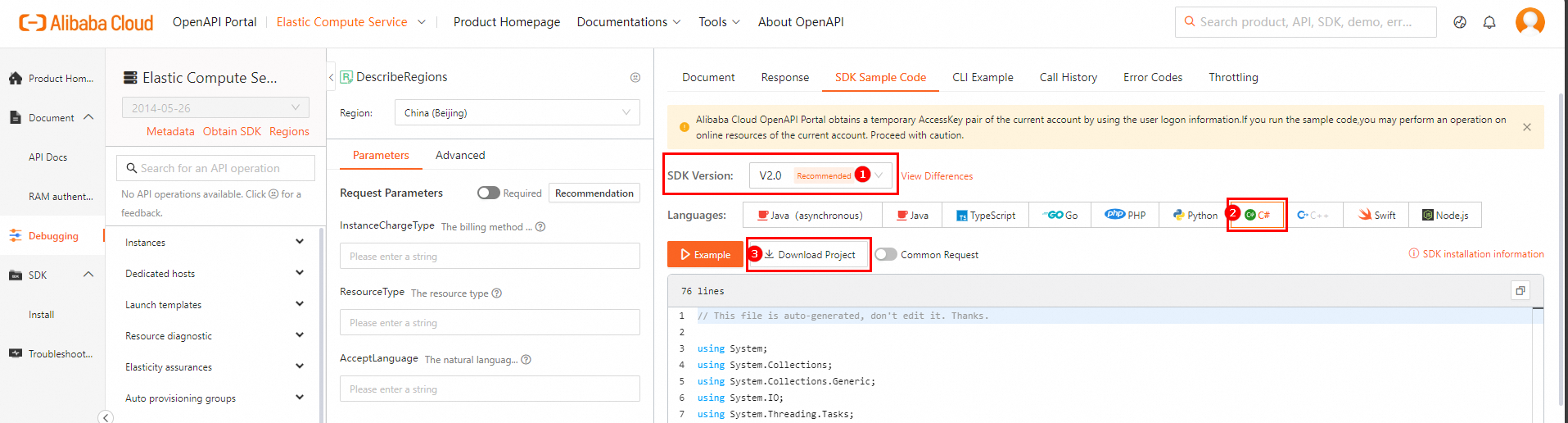Collapse the left sidebar arrow icon
The height and width of the screenshot is (423, 1568).
pos(106,417)
